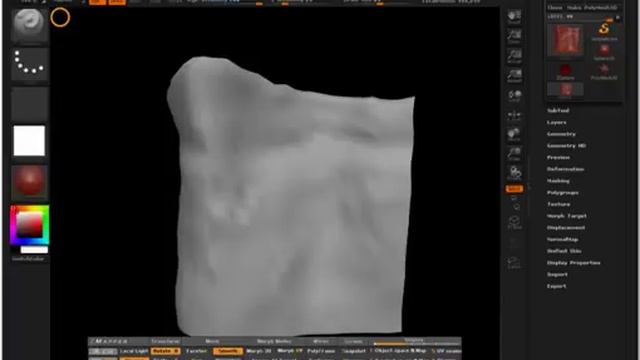The width and height of the screenshot is (640, 360).
Task: Toggle Morph UV mode
Action: [x=290, y=351]
